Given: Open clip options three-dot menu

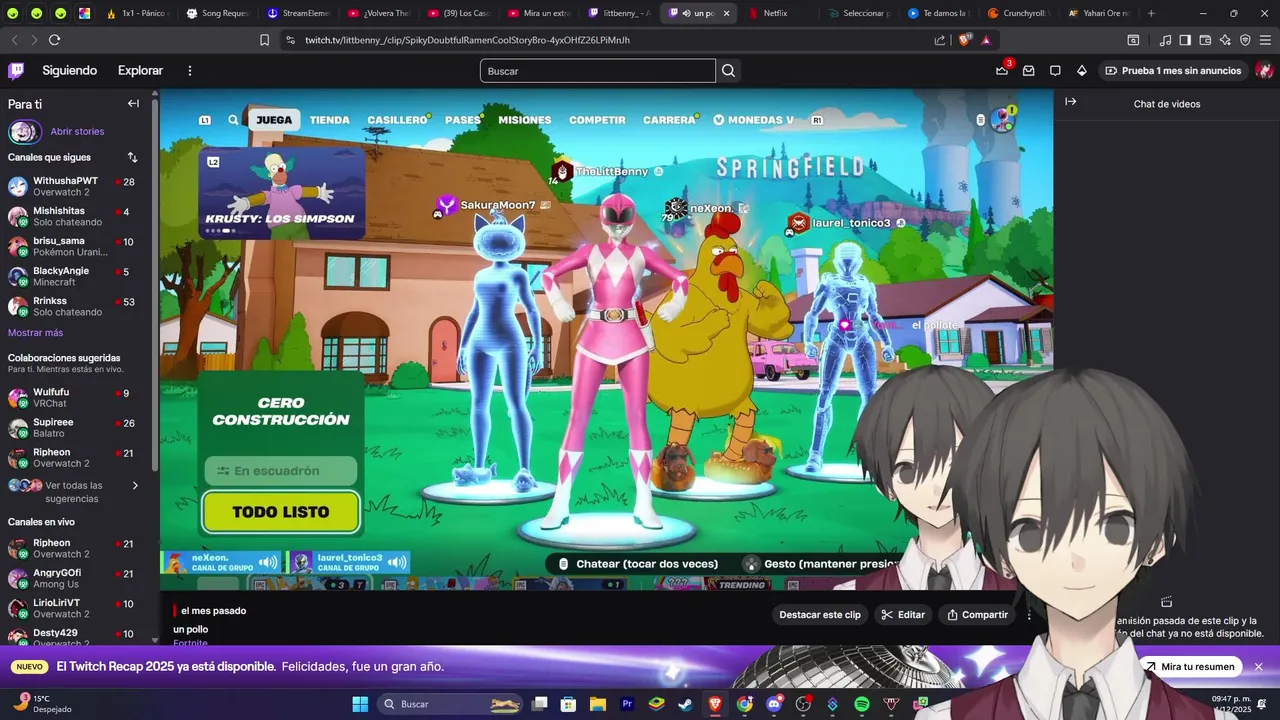Looking at the screenshot, I should click(x=1029, y=615).
